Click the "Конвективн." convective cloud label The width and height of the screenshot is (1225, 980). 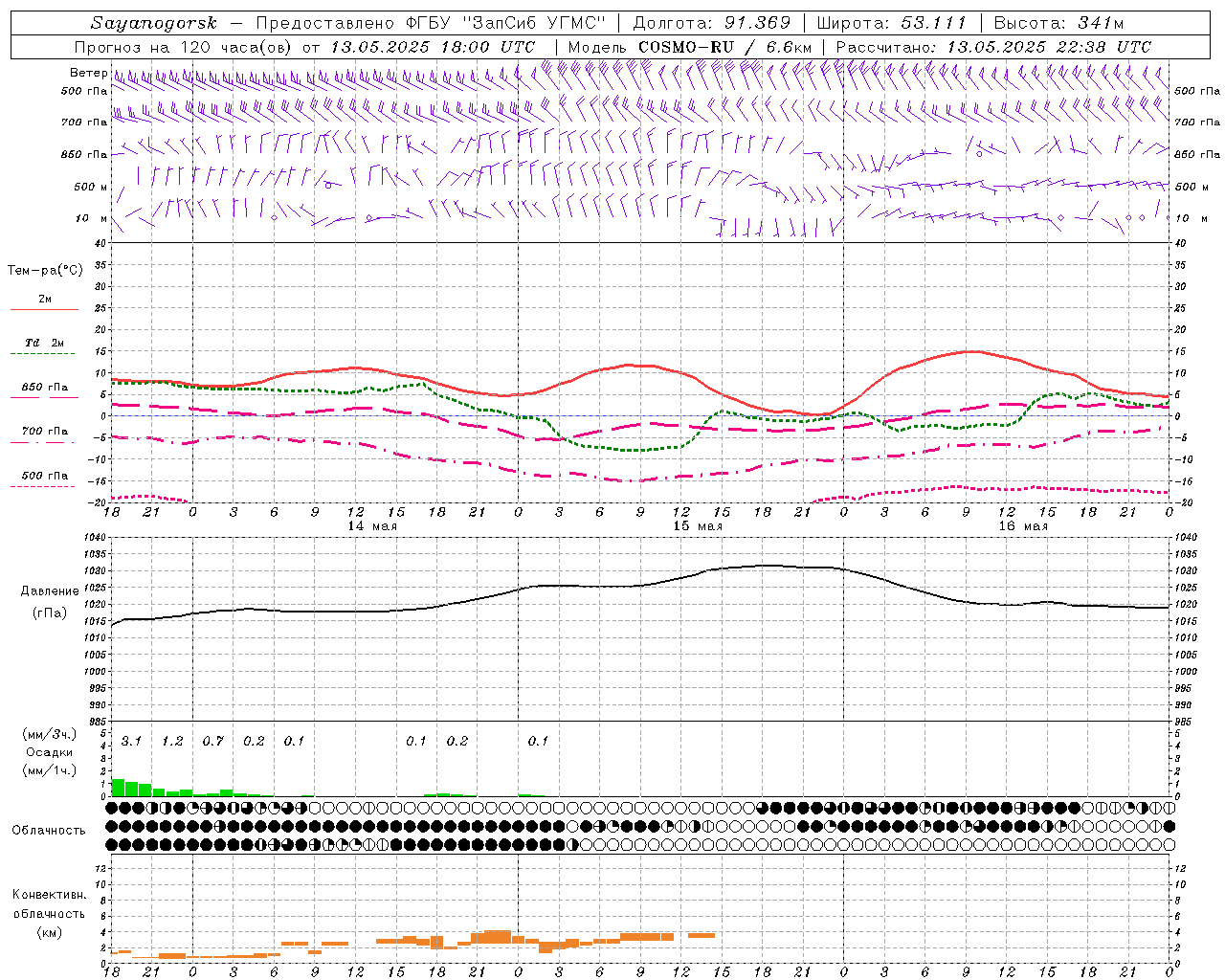click(49, 895)
